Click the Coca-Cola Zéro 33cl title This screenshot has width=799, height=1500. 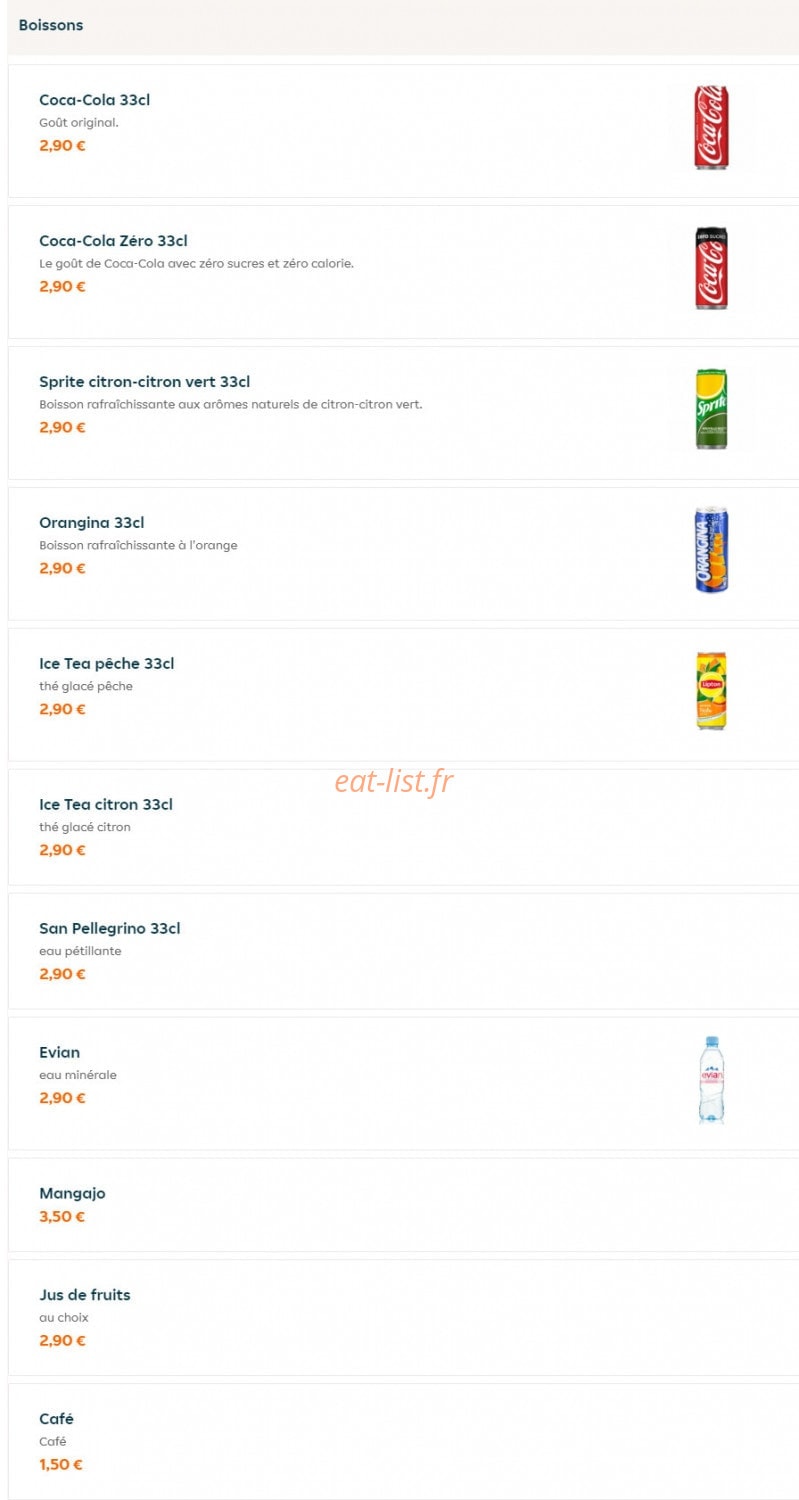point(113,241)
